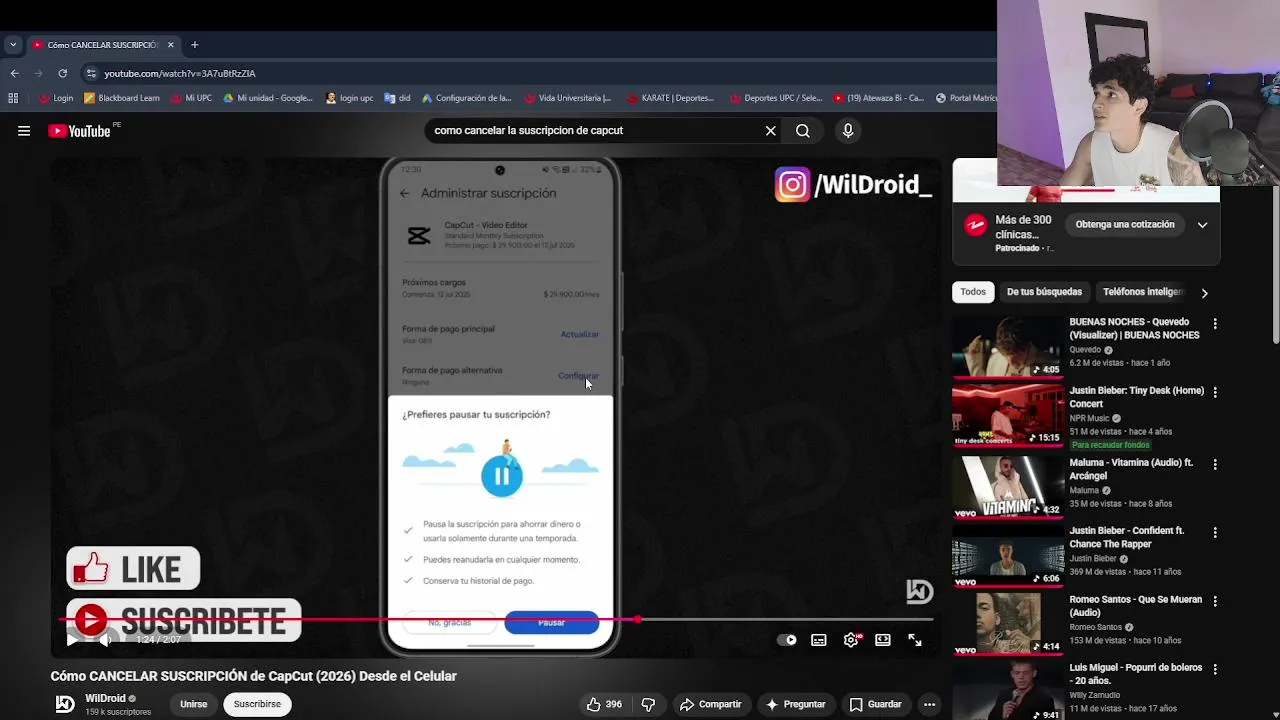Save video with Guardar button
The height and width of the screenshot is (720, 1280).
click(875, 704)
